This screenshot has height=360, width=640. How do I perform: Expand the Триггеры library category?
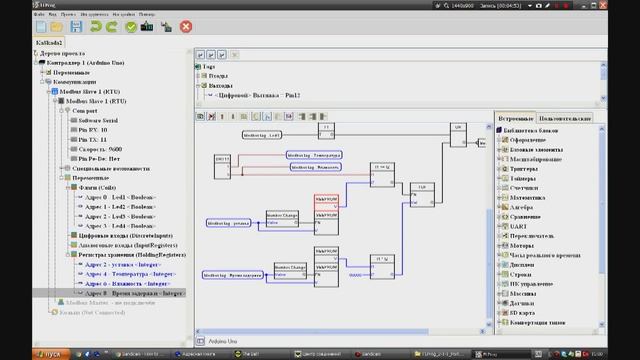[x=499, y=169]
